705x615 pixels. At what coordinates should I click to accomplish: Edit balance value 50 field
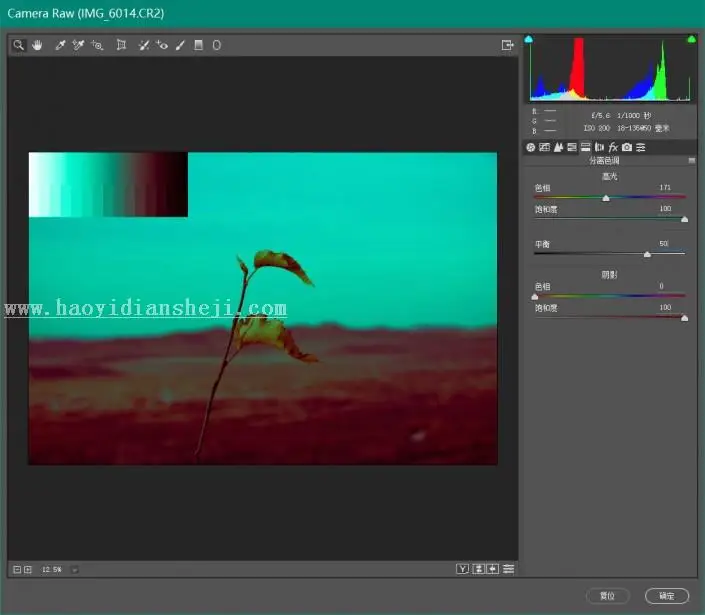tap(664, 244)
